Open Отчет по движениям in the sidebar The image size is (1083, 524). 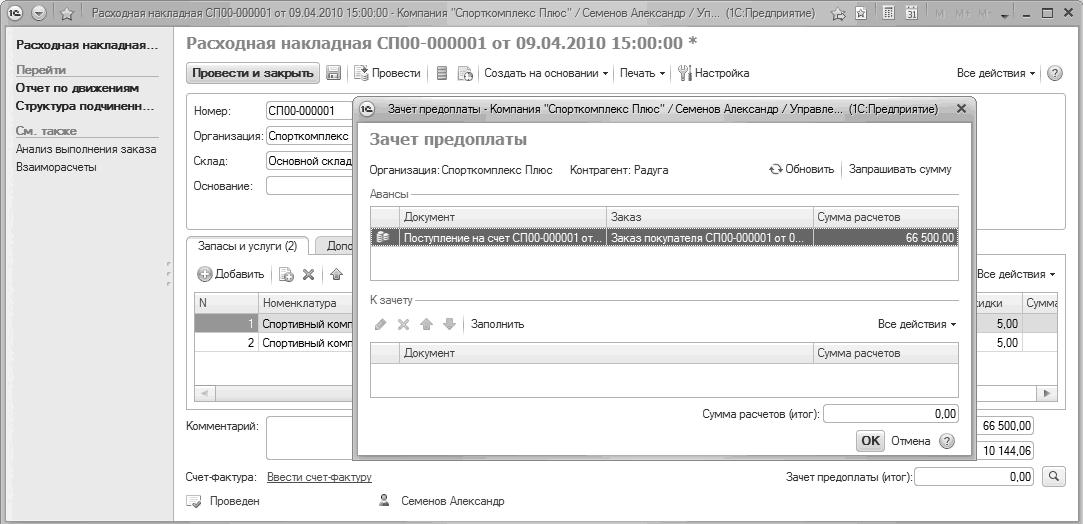(x=77, y=88)
